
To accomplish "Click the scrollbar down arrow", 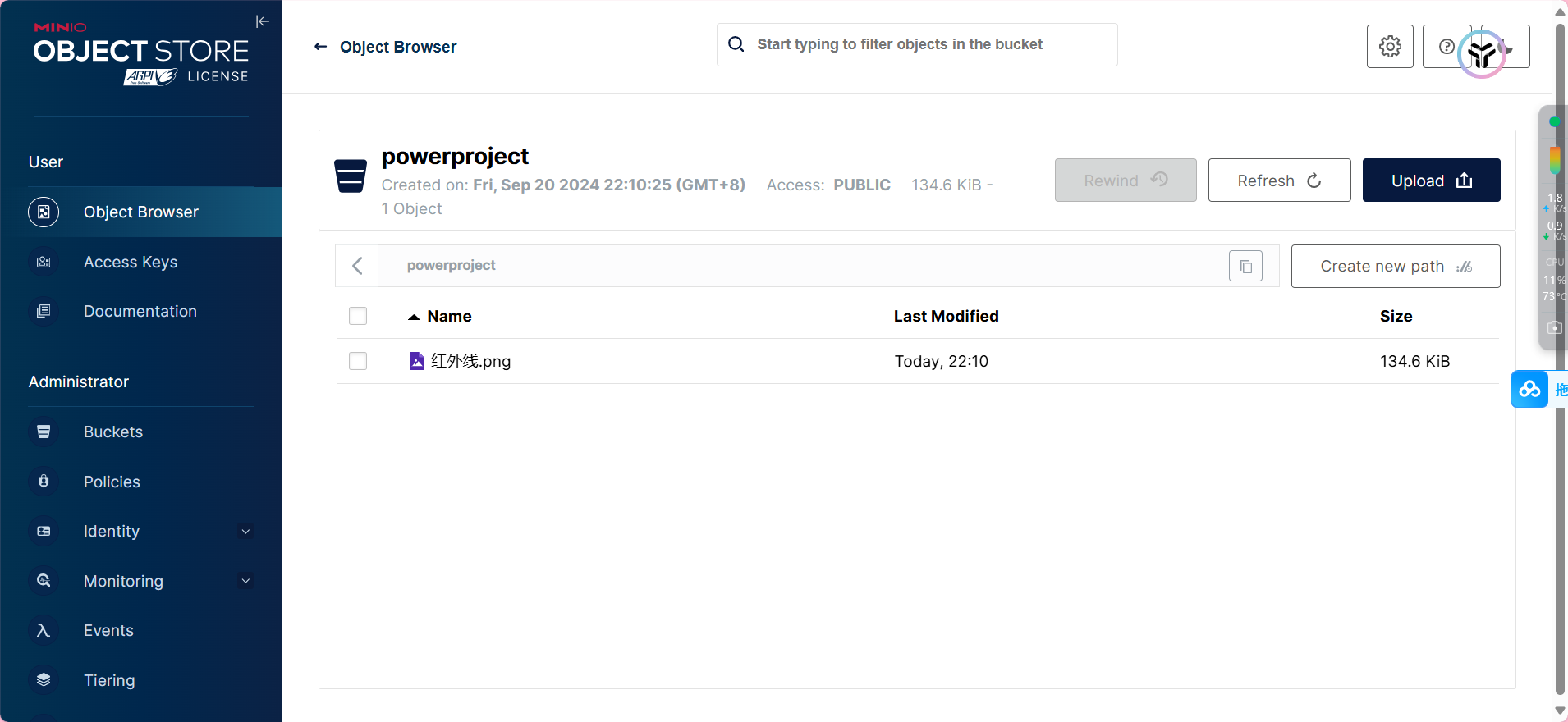I will click(1561, 711).
